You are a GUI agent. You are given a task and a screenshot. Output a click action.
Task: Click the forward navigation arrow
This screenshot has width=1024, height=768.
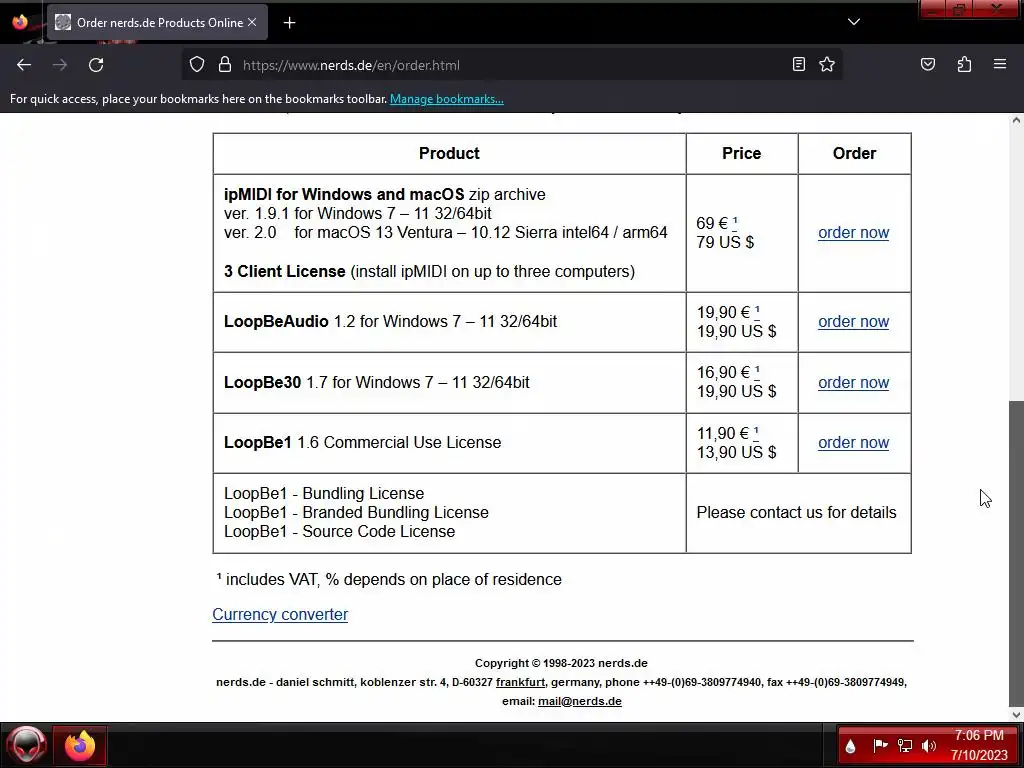pos(60,65)
